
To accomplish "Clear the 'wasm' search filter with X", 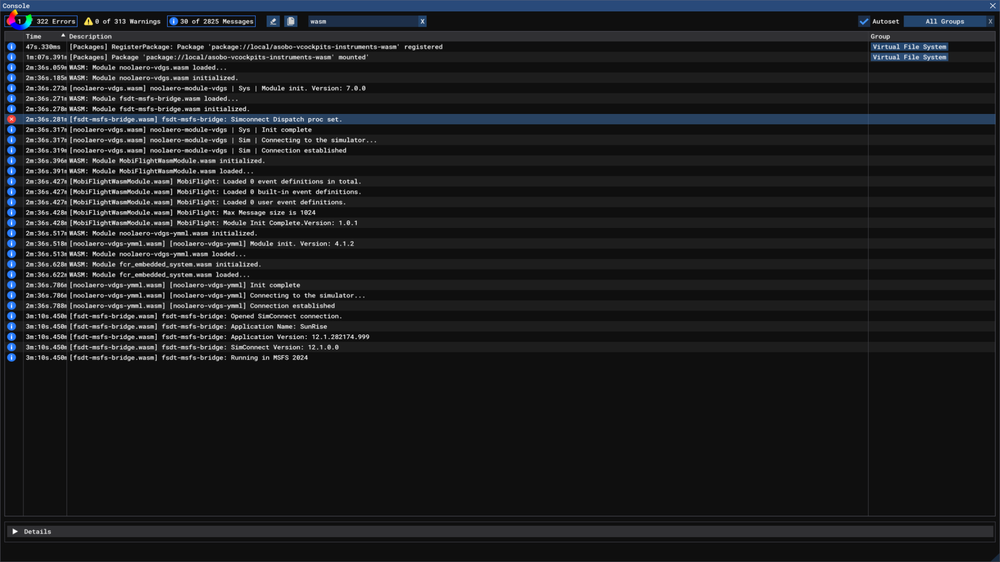I will click(x=422, y=21).
